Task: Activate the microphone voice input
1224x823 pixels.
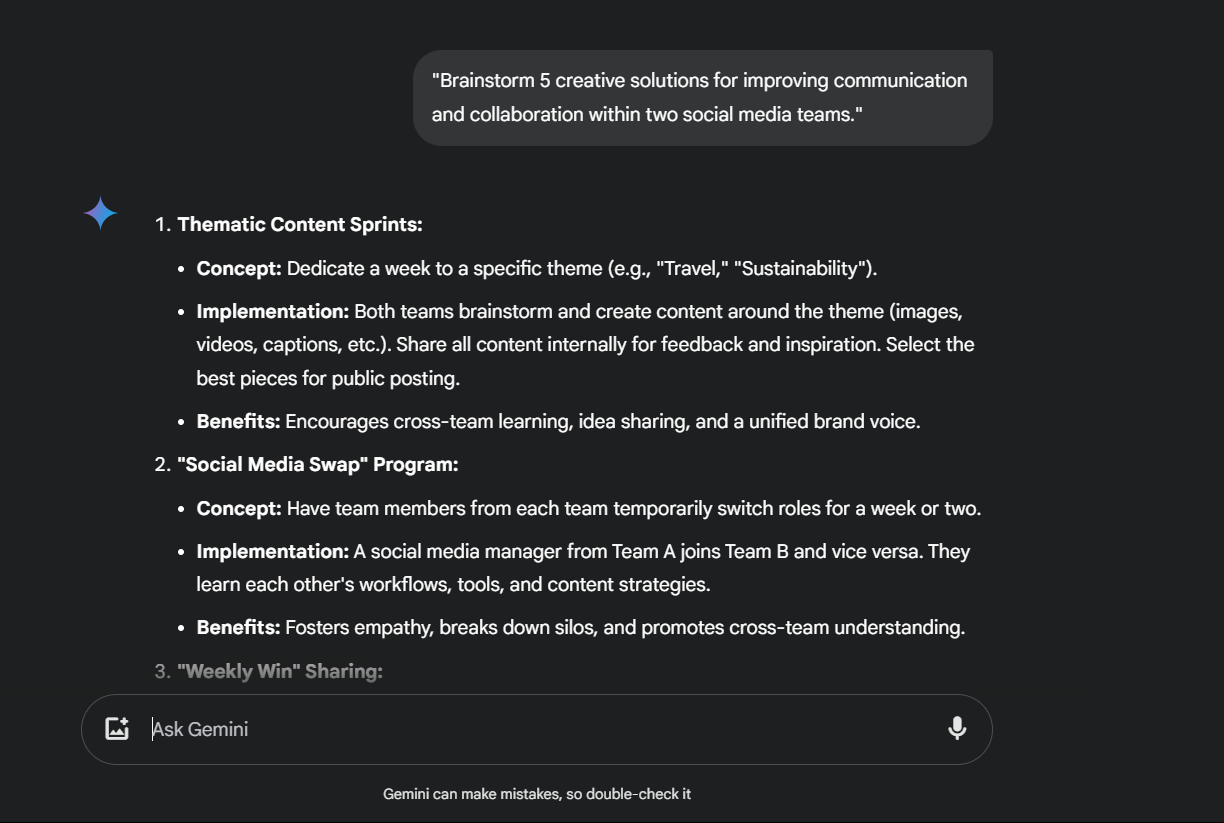Action: coord(957,729)
